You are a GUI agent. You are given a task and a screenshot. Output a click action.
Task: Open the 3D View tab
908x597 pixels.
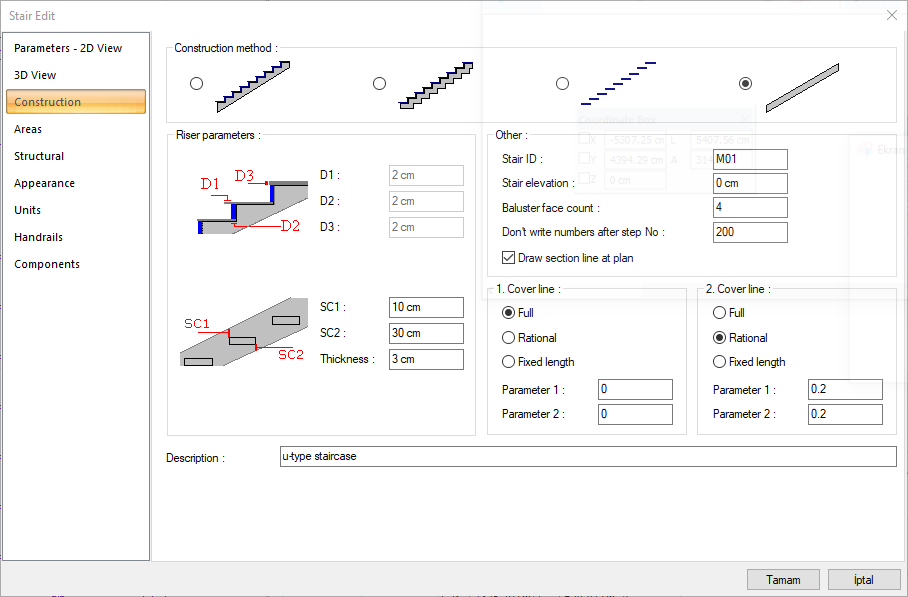pyautogui.click(x=35, y=75)
